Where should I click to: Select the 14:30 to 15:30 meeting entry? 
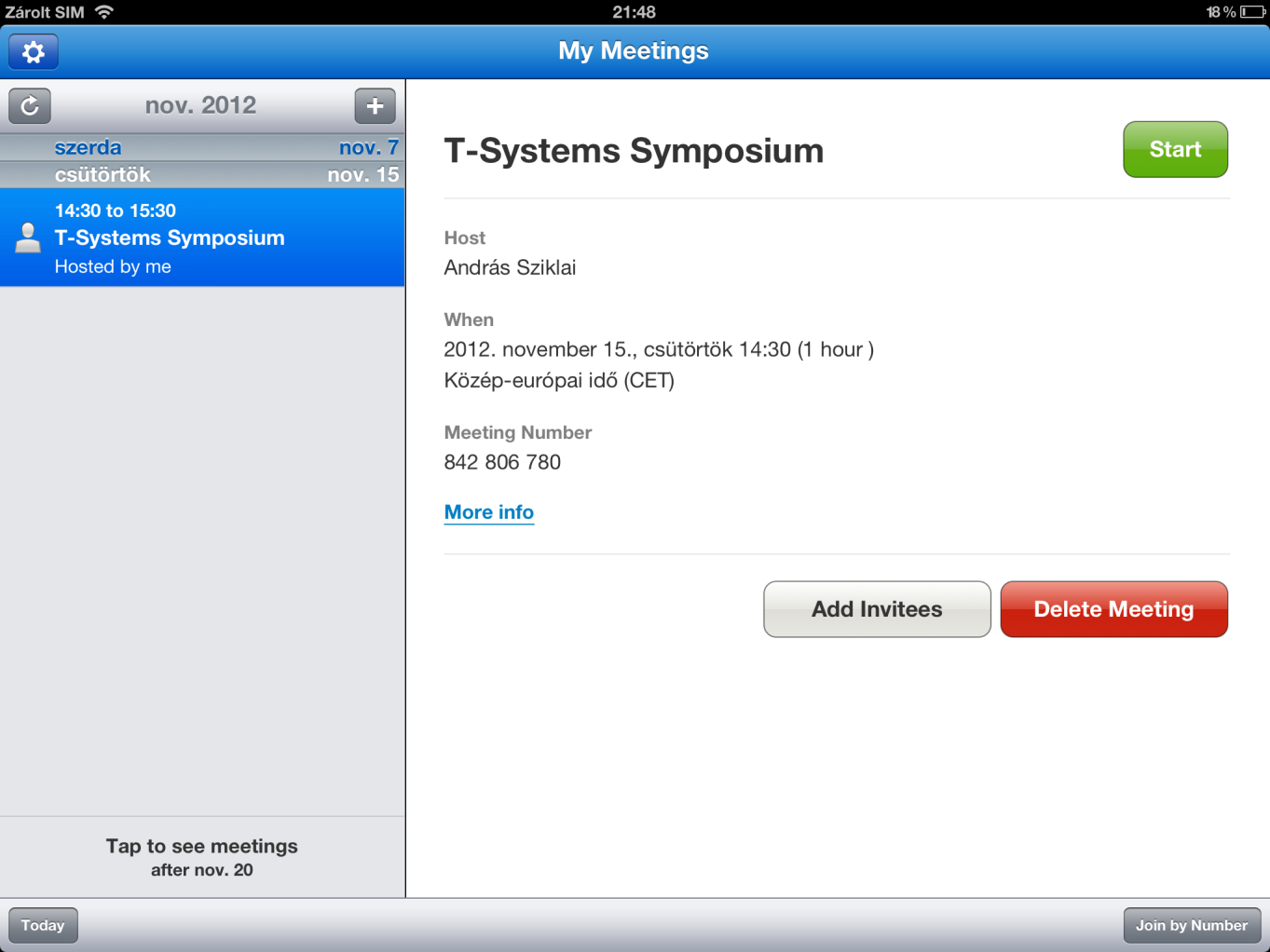202,238
